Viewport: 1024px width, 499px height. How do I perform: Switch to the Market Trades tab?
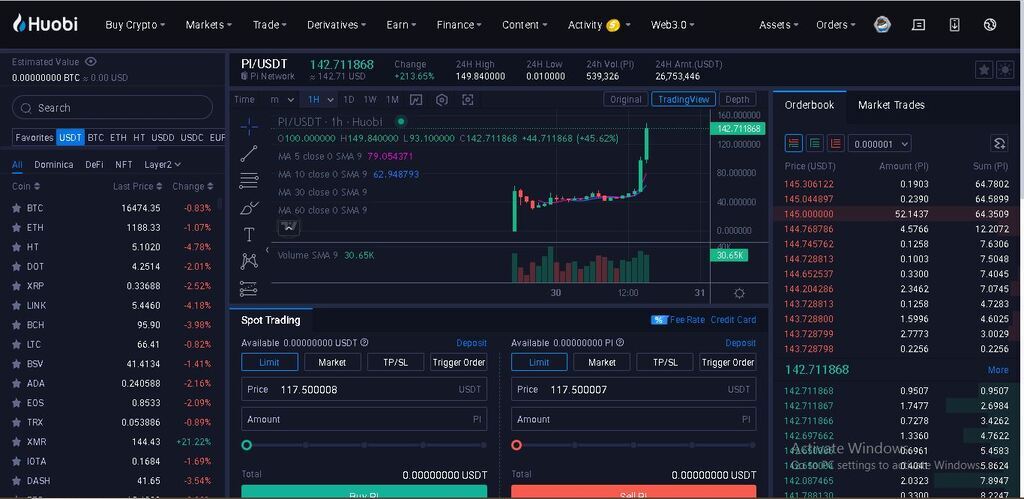[x=891, y=105]
